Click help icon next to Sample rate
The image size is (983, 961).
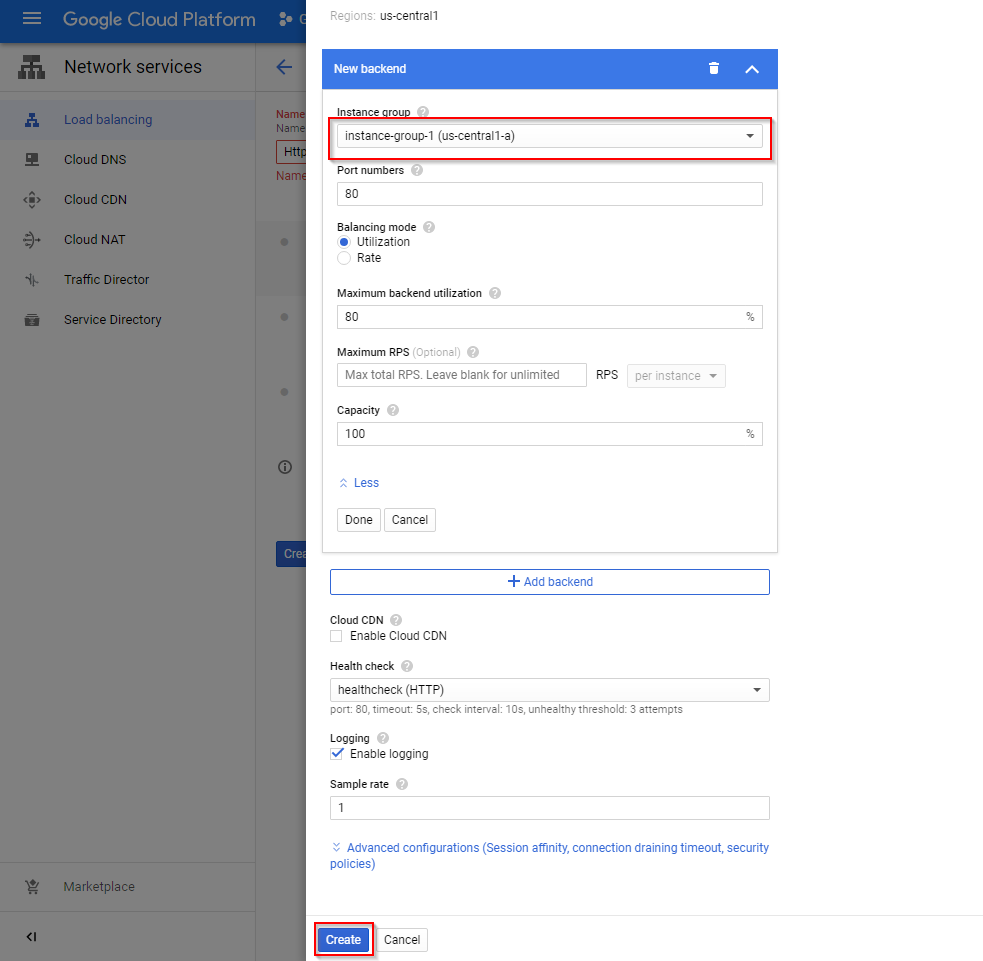pyautogui.click(x=402, y=785)
